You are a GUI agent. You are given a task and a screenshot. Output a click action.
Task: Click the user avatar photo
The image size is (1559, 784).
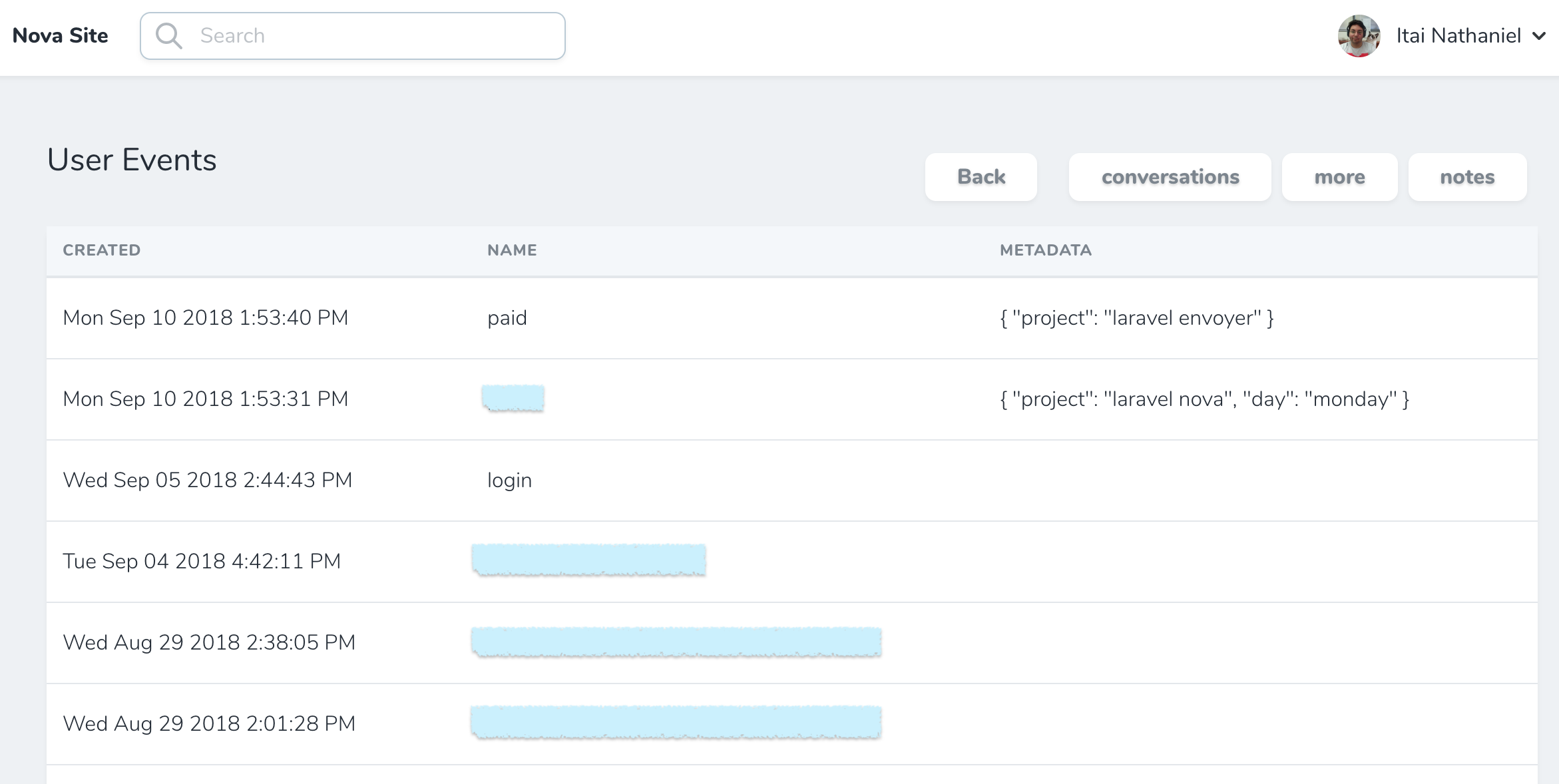[1359, 36]
